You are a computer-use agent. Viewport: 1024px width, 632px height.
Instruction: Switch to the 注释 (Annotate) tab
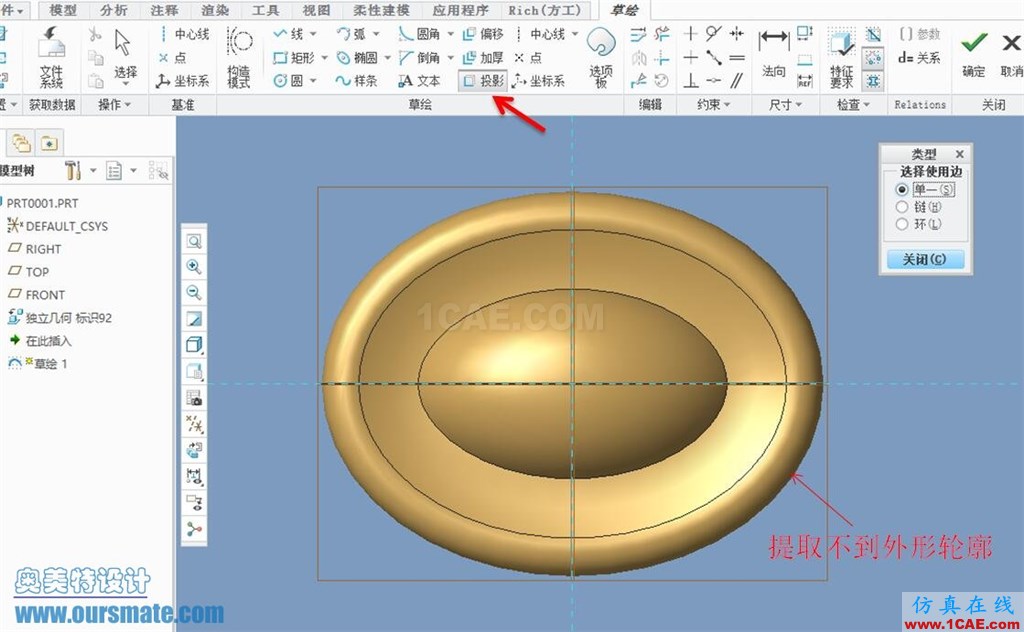tap(164, 10)
